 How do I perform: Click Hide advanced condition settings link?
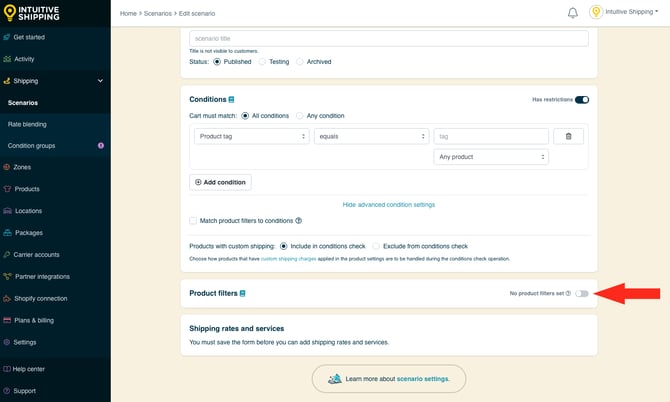pos(389,205)
